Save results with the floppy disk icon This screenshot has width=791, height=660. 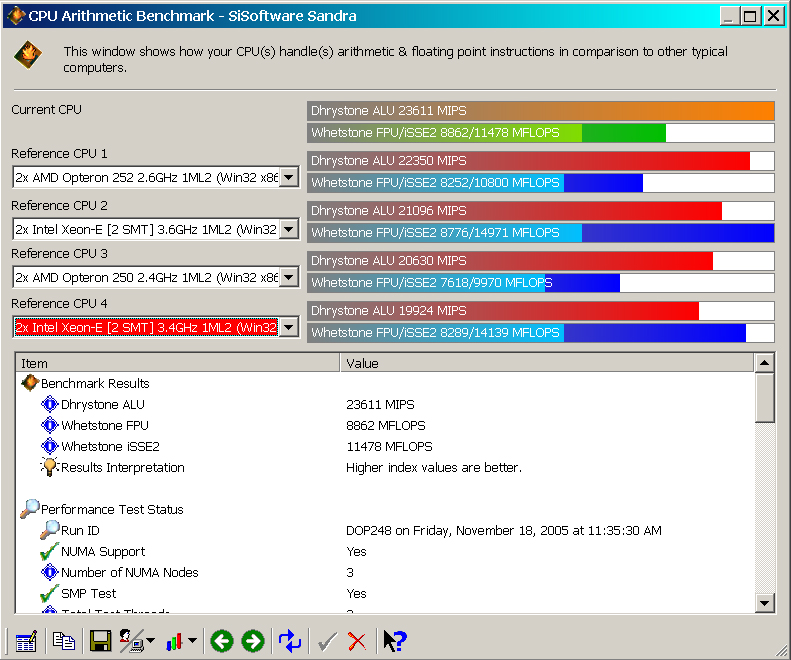tap(100, 641)
